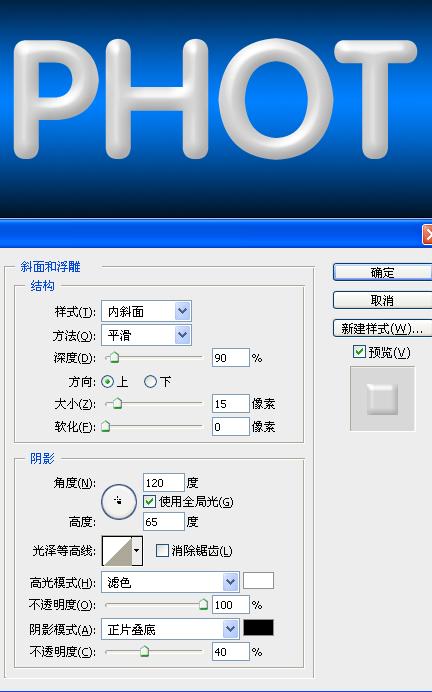The height and width of the screenshot is (692, 432).
Task: Close the layer style dialog
Action: point(427,234)
